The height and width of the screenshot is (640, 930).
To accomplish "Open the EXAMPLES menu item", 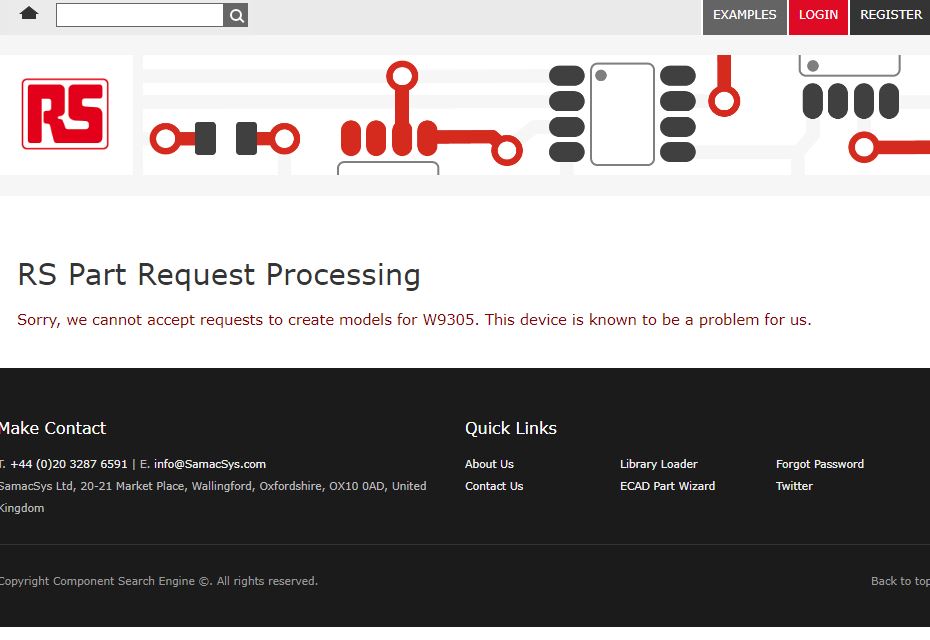I will click(744, 16).
